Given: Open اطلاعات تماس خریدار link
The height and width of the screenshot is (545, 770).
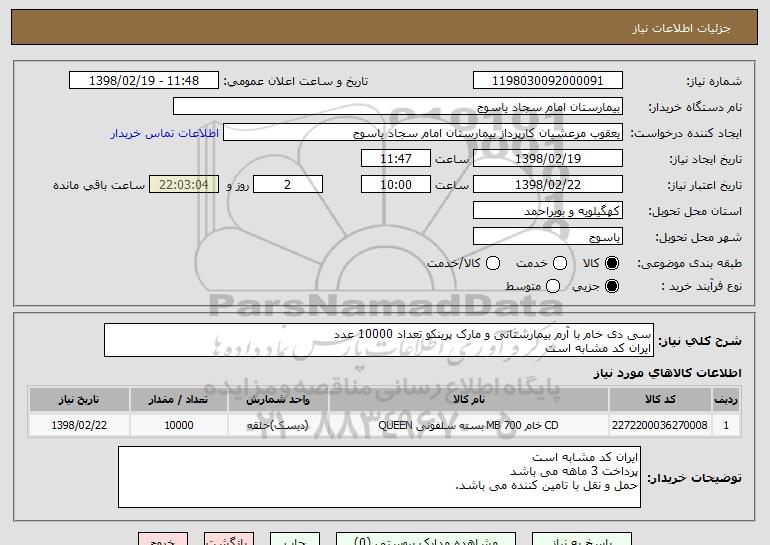Looking at the screenshot, I should (165, 134).
